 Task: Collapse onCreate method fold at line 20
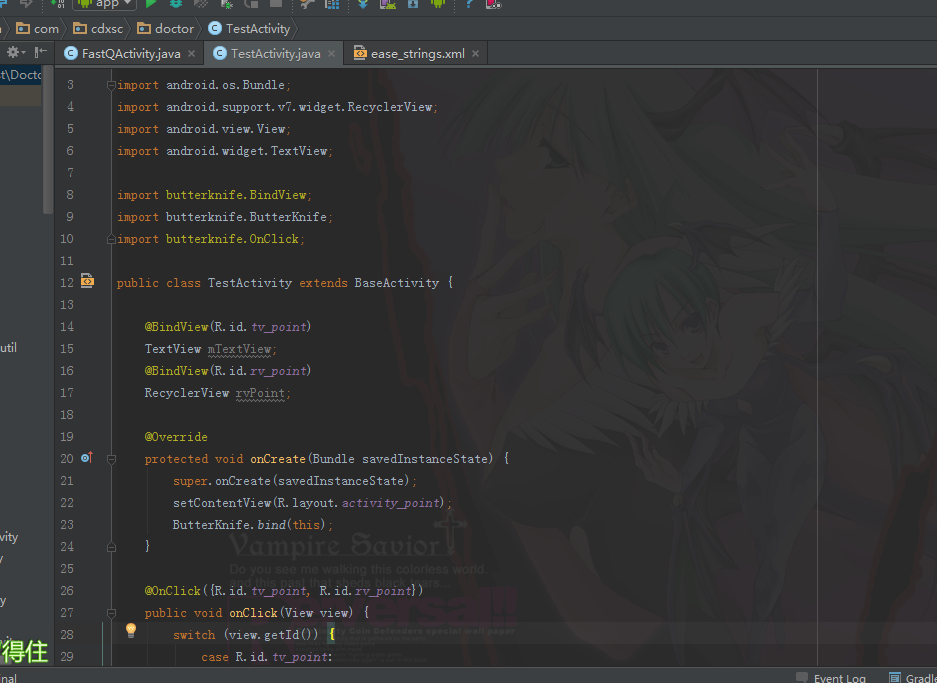[x=111, y=459]
